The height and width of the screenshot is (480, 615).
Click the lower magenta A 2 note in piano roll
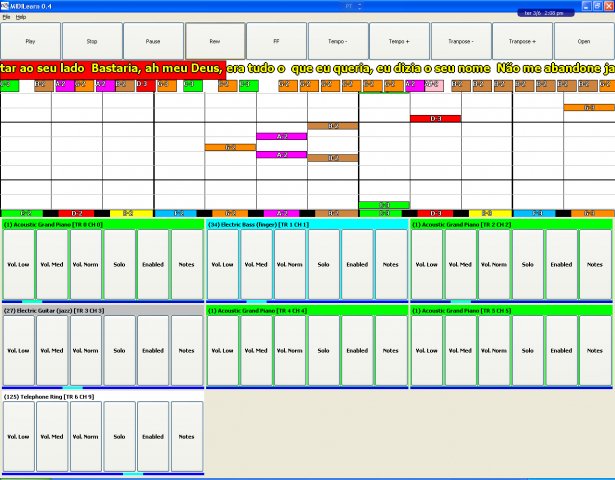pyautogui.click(x=282, y=155)
